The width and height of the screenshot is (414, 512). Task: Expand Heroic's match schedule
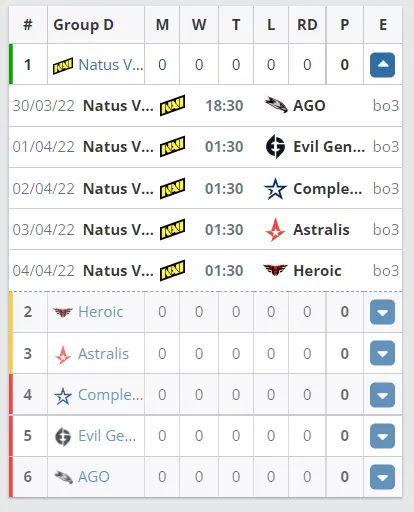pos(382,312)
